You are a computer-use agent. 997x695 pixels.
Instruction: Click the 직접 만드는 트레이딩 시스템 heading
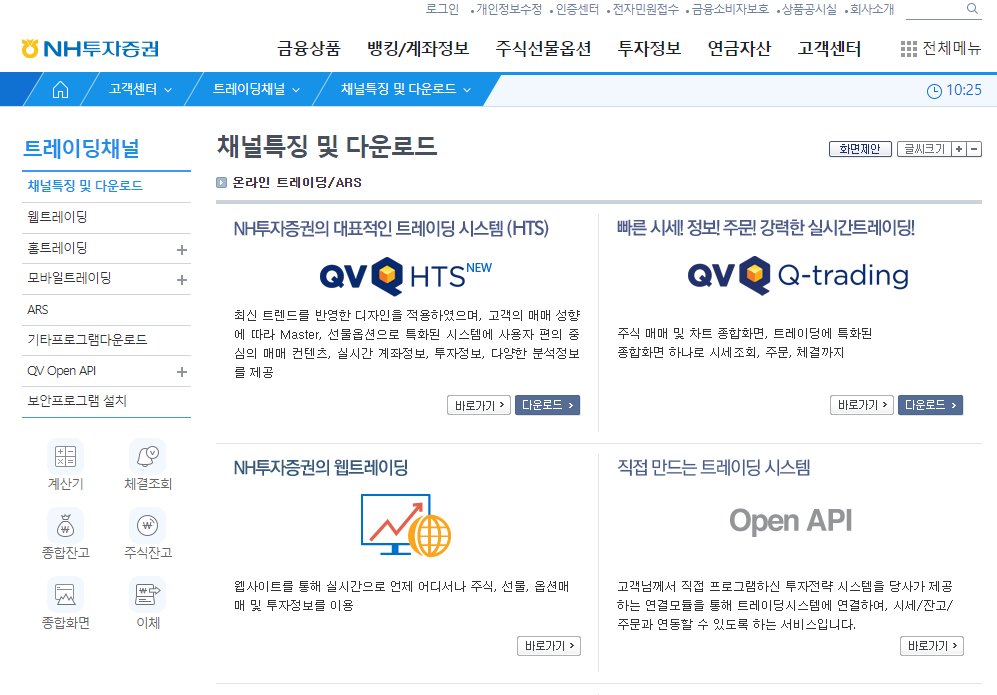pyautogui.click(x=713, y=467)
